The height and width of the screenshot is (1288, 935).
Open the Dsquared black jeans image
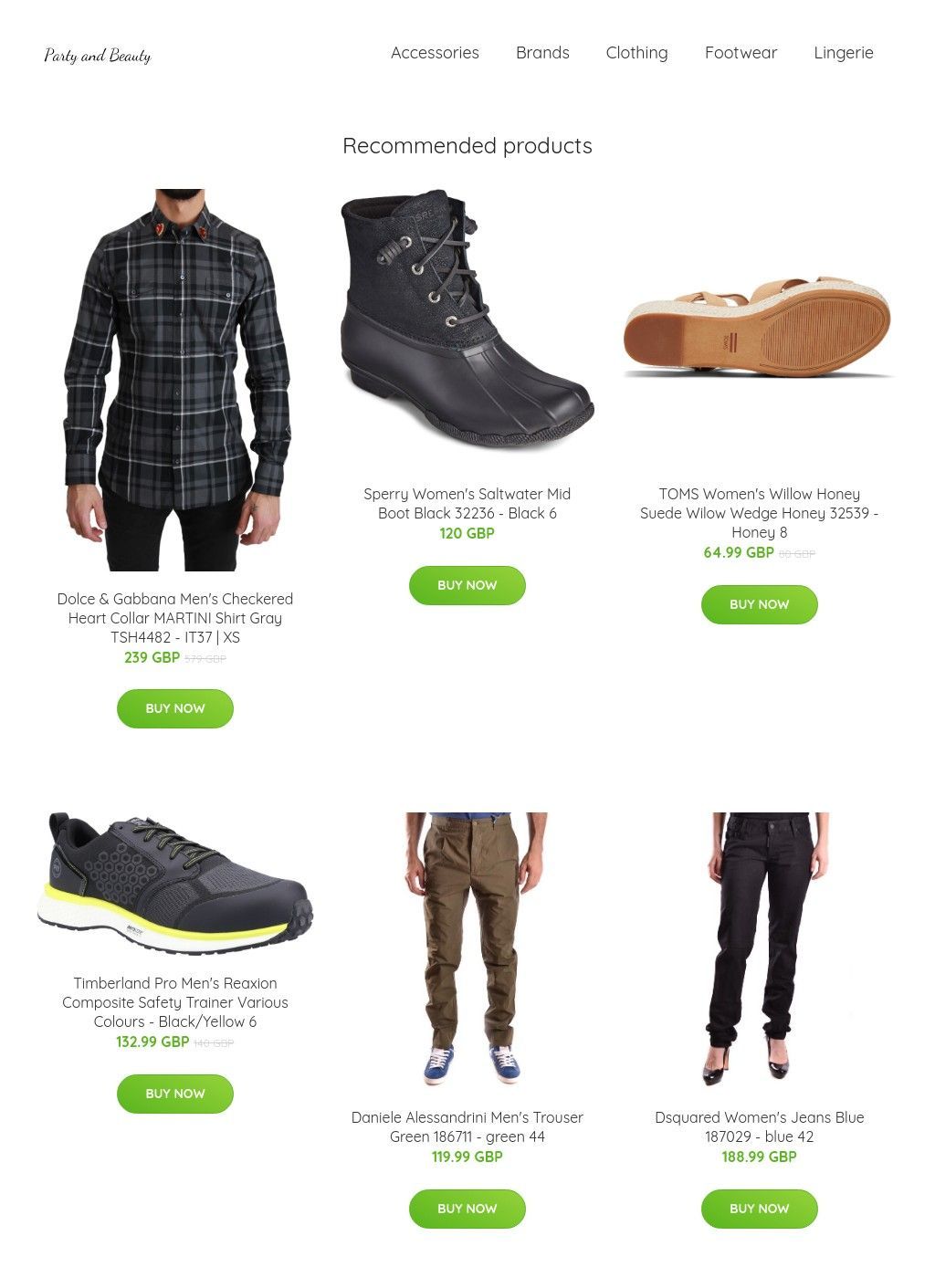[760, 949]
